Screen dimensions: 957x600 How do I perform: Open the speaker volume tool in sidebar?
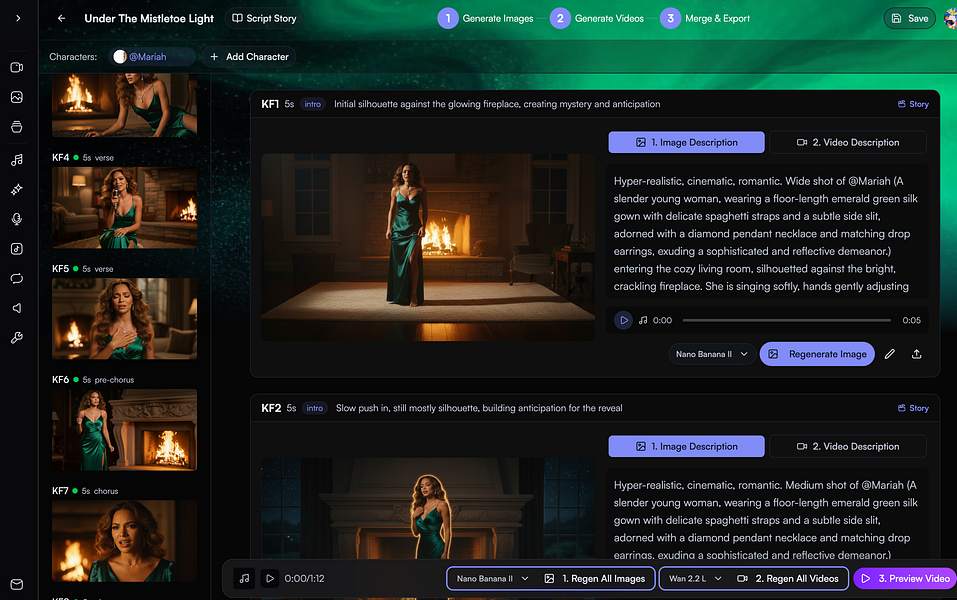click(x=16, y=308)
